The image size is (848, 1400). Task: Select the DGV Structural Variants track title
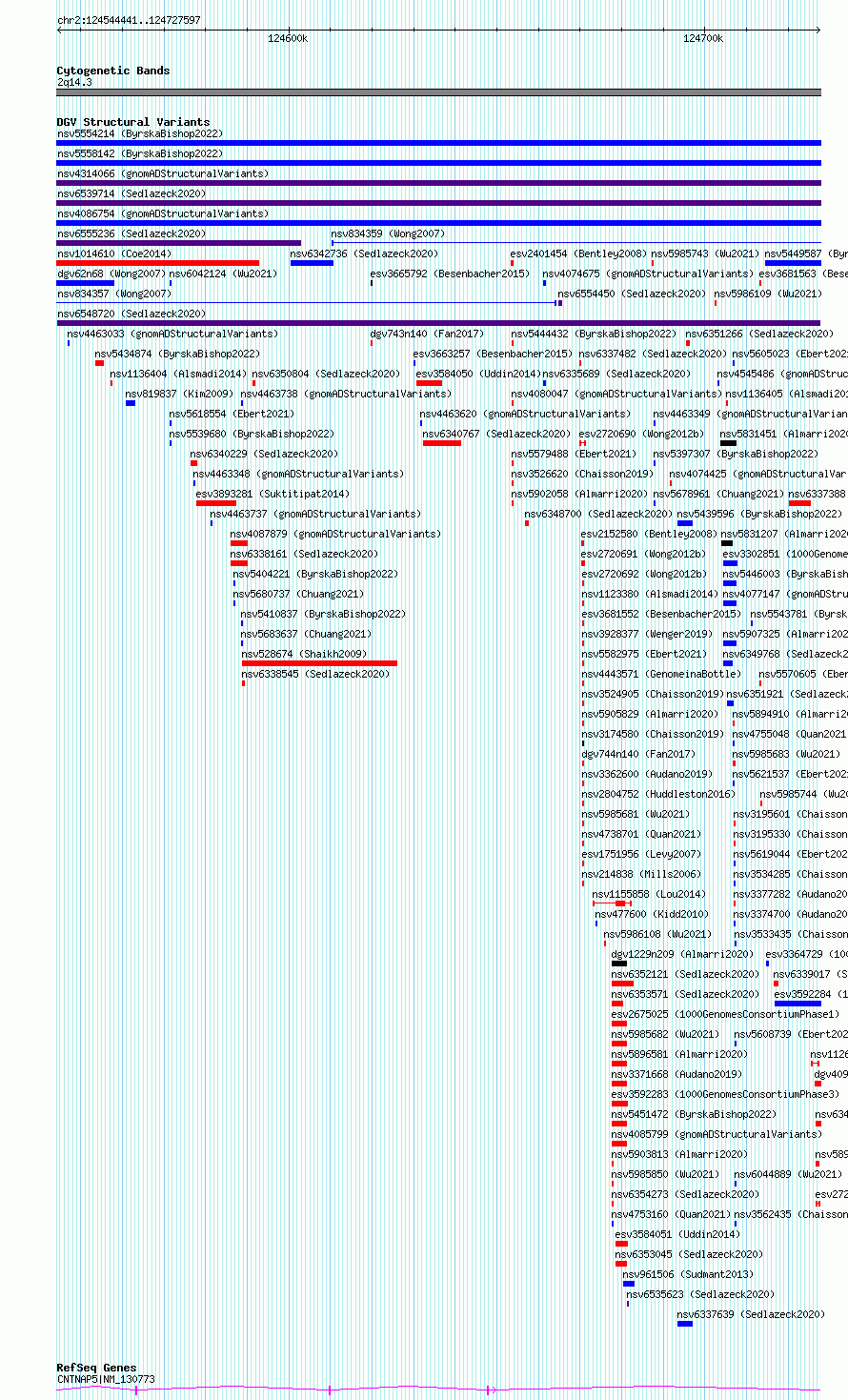[133, 122]
